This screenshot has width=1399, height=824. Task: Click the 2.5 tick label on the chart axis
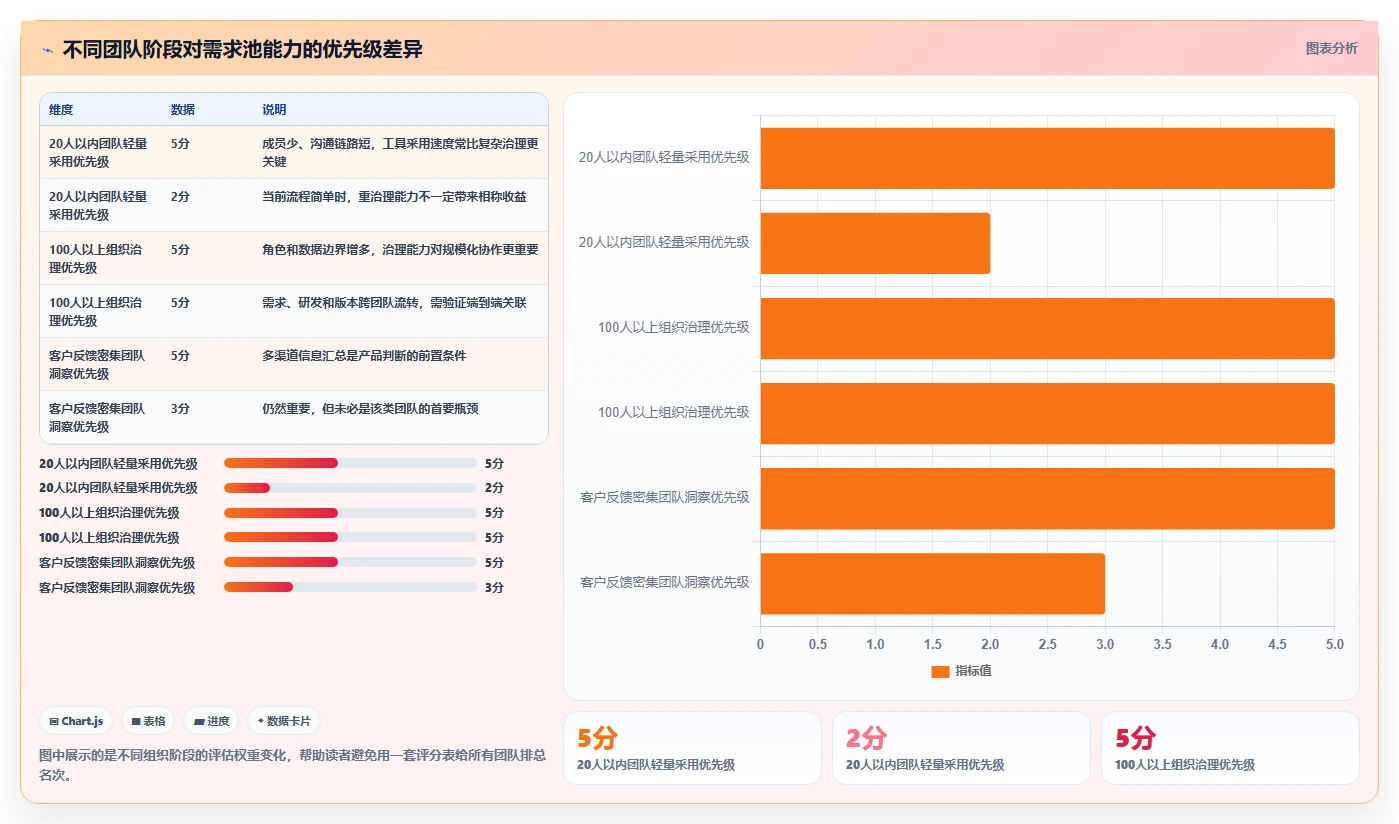click(1047, 645)
